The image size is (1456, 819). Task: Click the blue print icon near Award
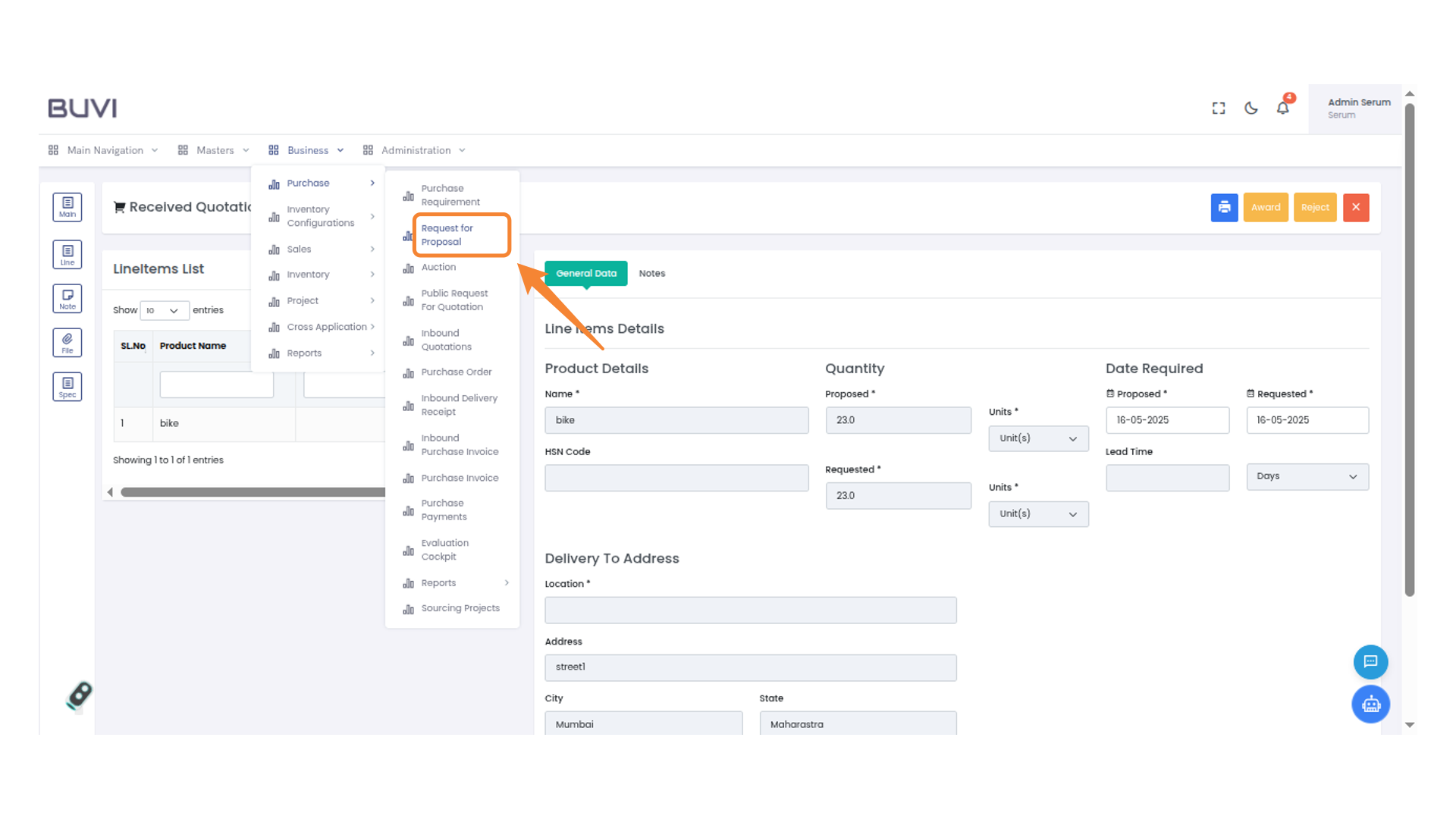tap(1224, 207)
